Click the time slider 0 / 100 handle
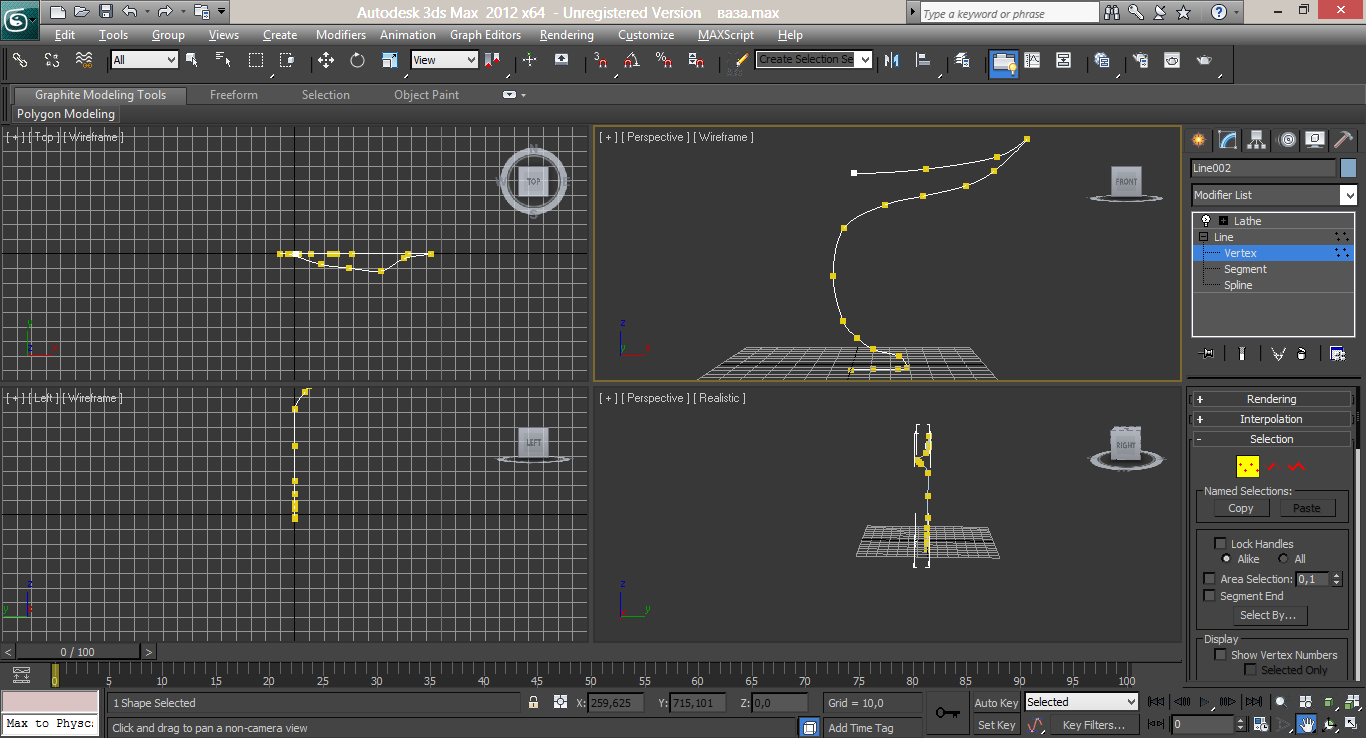This screenshot has width=1366, height=738. click(x=78, y=652)
